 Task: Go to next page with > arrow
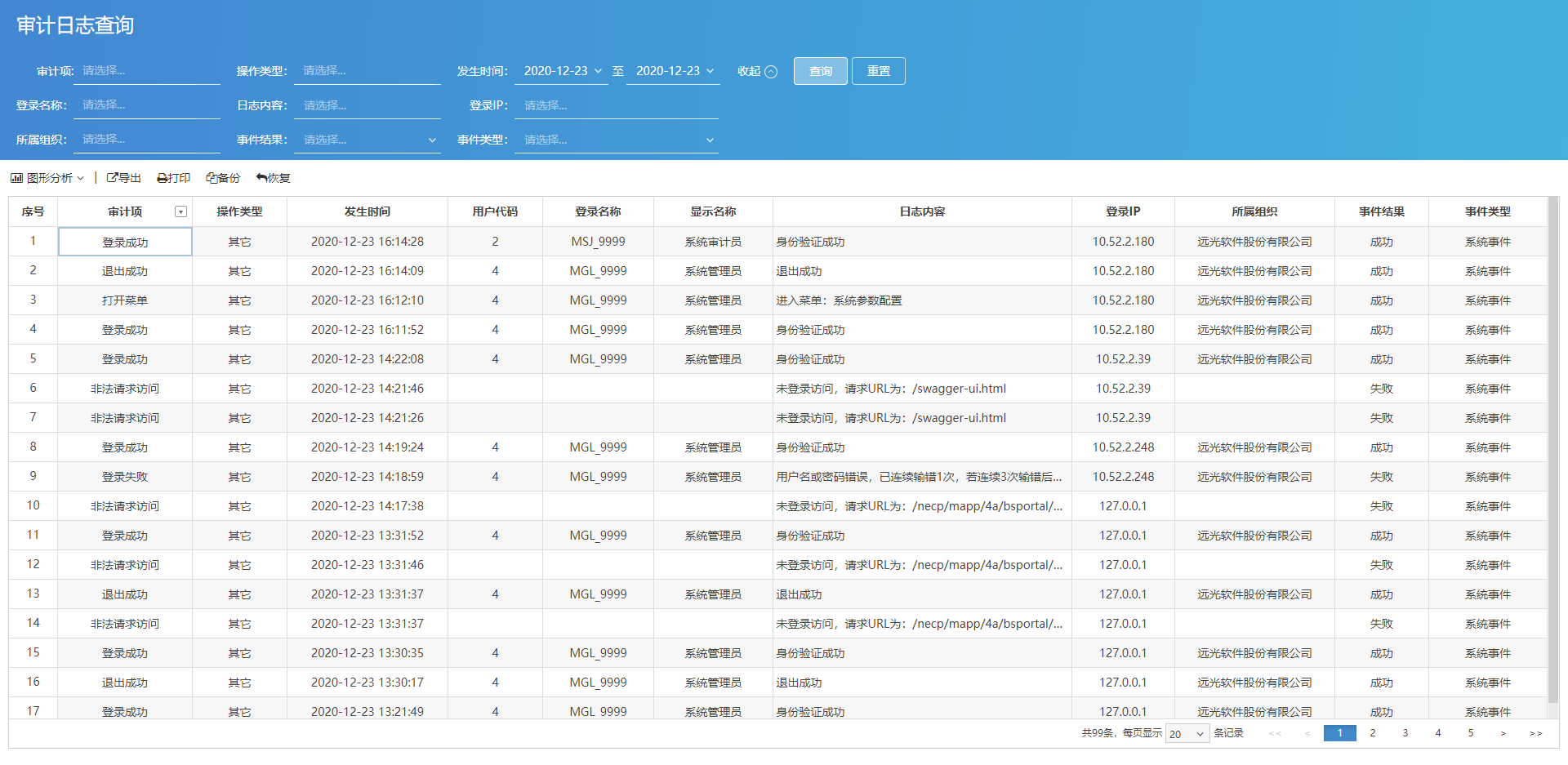point(1503,733)
